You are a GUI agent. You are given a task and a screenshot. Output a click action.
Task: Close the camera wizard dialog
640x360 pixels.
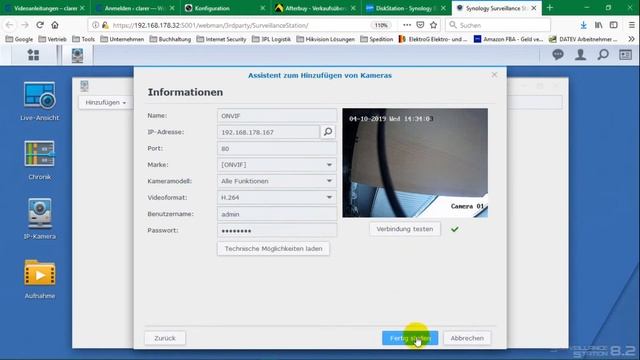[x=494, y=75]
